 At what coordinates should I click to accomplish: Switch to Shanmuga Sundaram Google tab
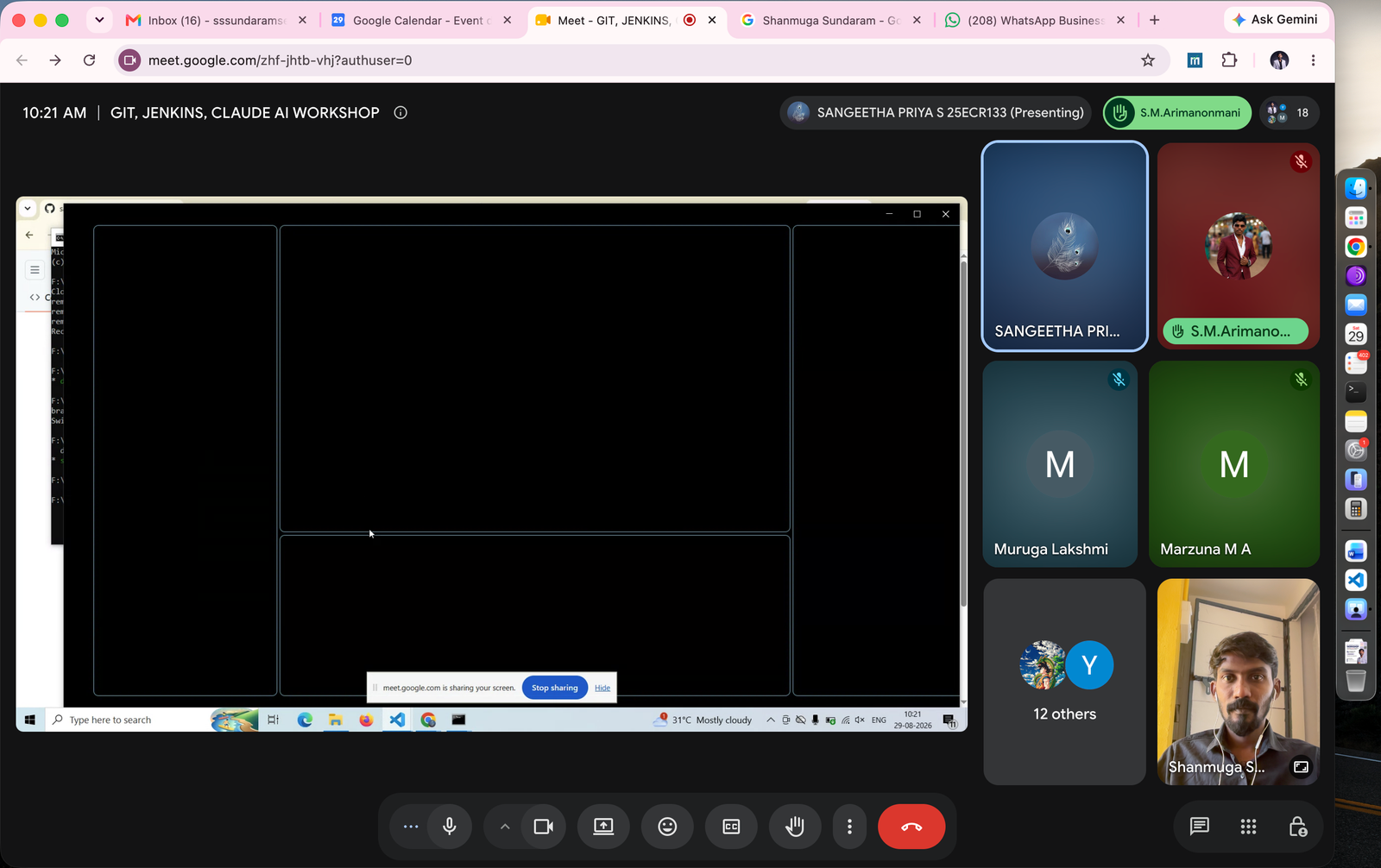[x=830, y=20]
